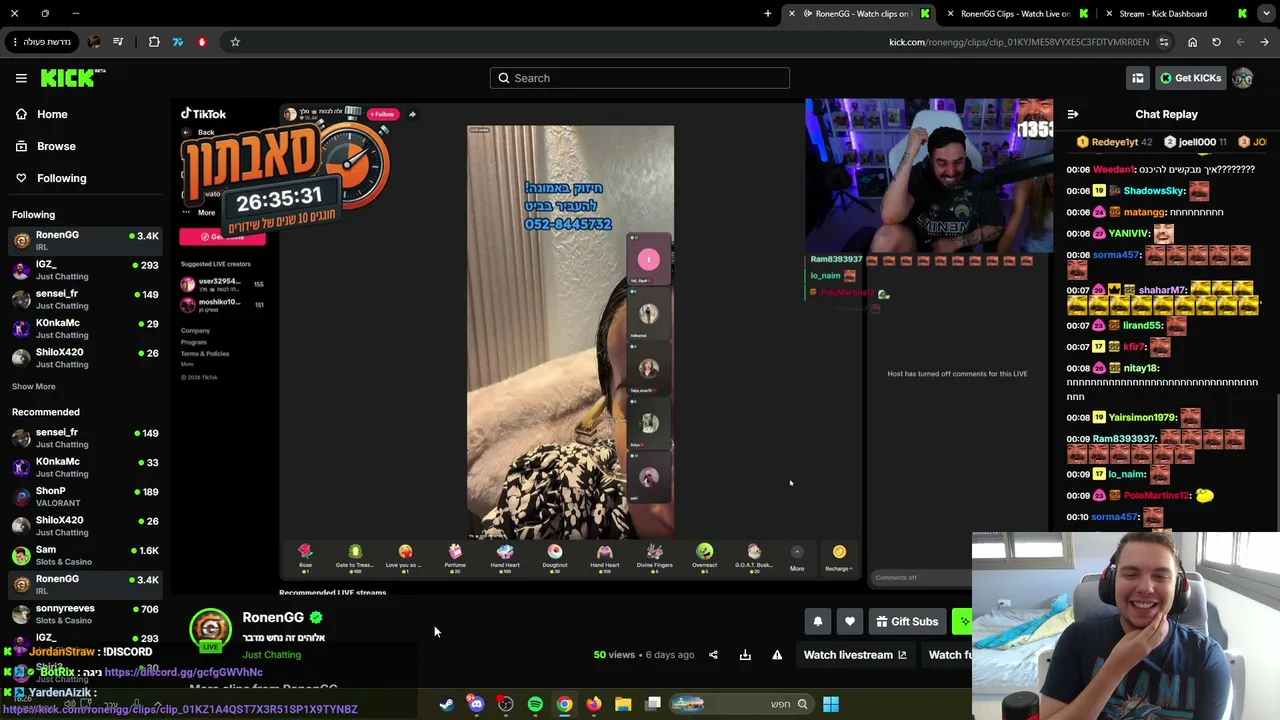The width and height of the screenshot is (1280, 720).
Task: Focus the Kick Search field
Action: tap(640, 78)
